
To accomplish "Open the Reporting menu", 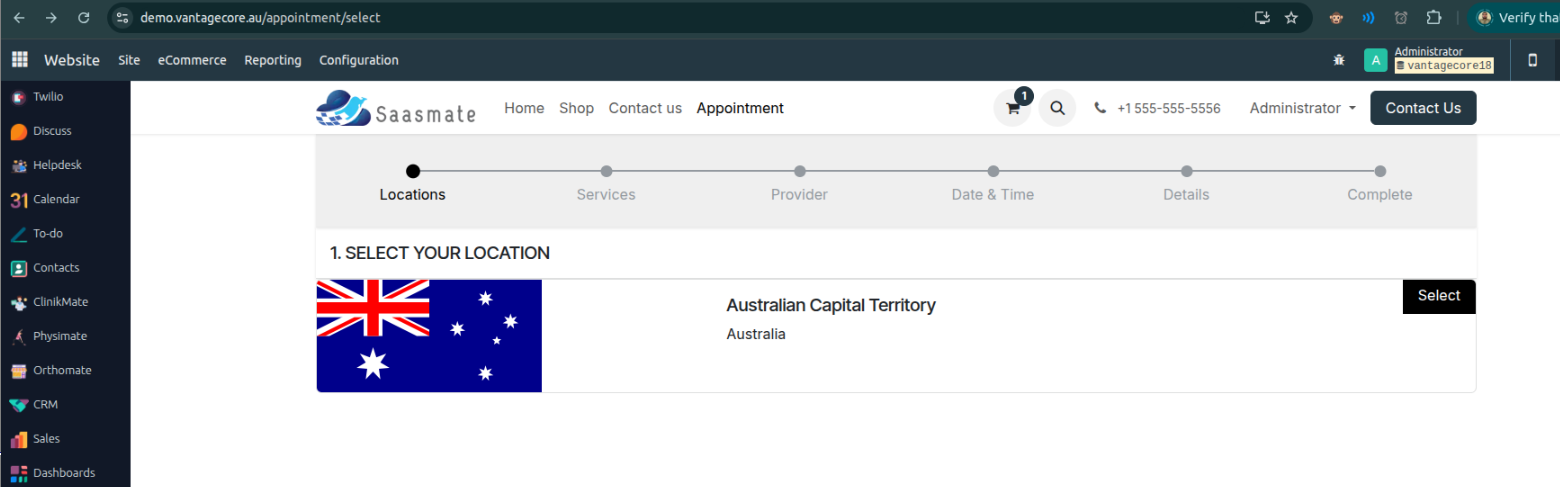I will 273,60.
